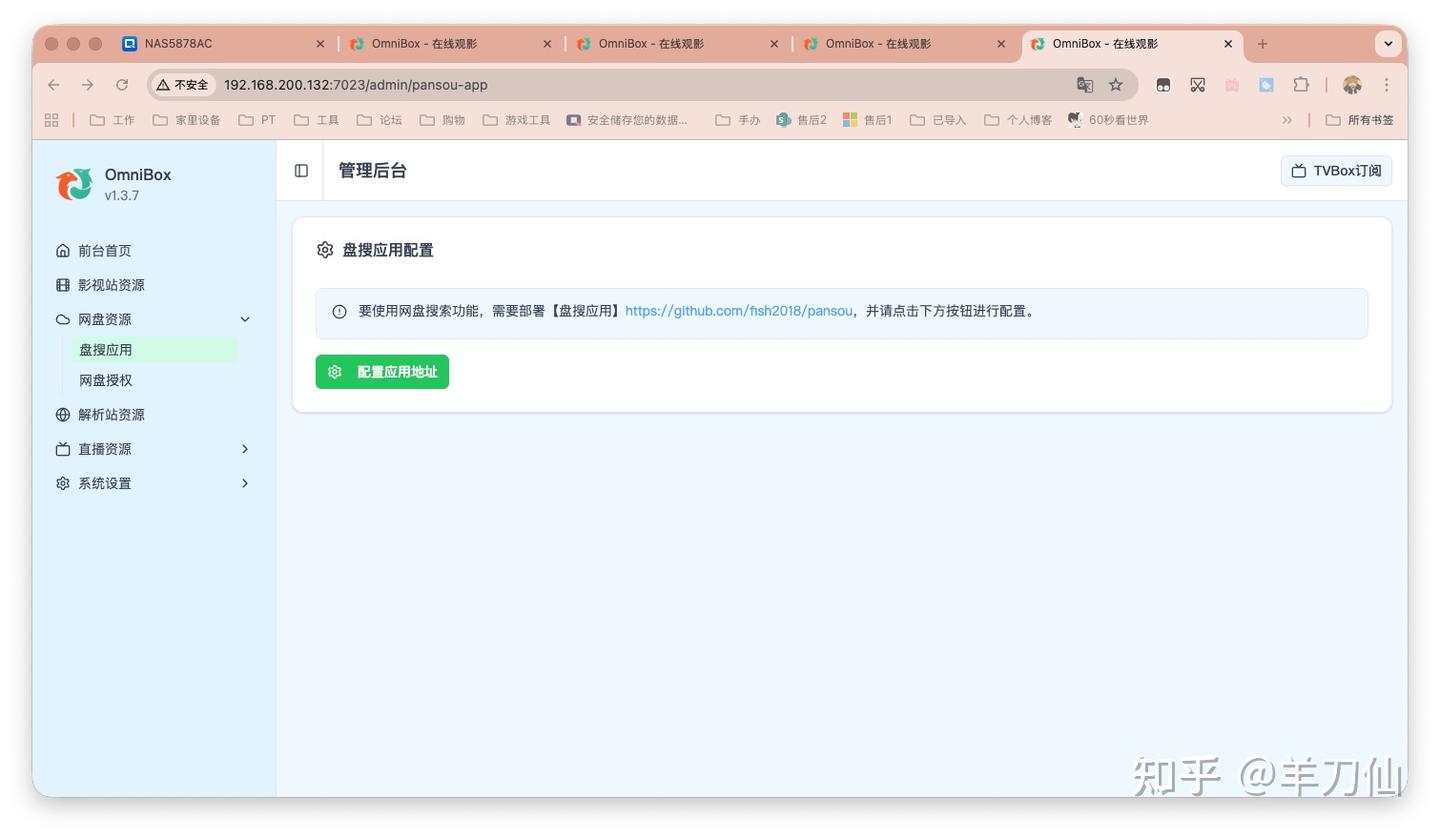1440x837 pixels.
Task: Click the translate page icon
Action: [x=1084, y=85]
